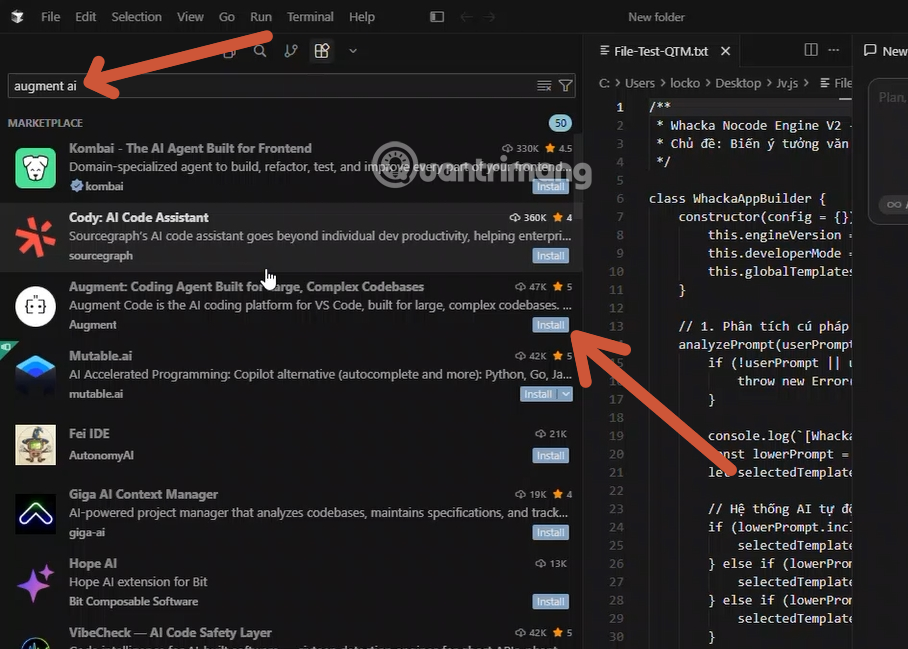Viewport: 908px width, 649px height.
Task: Close the File-Test-QTM.txt tab
Action: click(725, 51)
